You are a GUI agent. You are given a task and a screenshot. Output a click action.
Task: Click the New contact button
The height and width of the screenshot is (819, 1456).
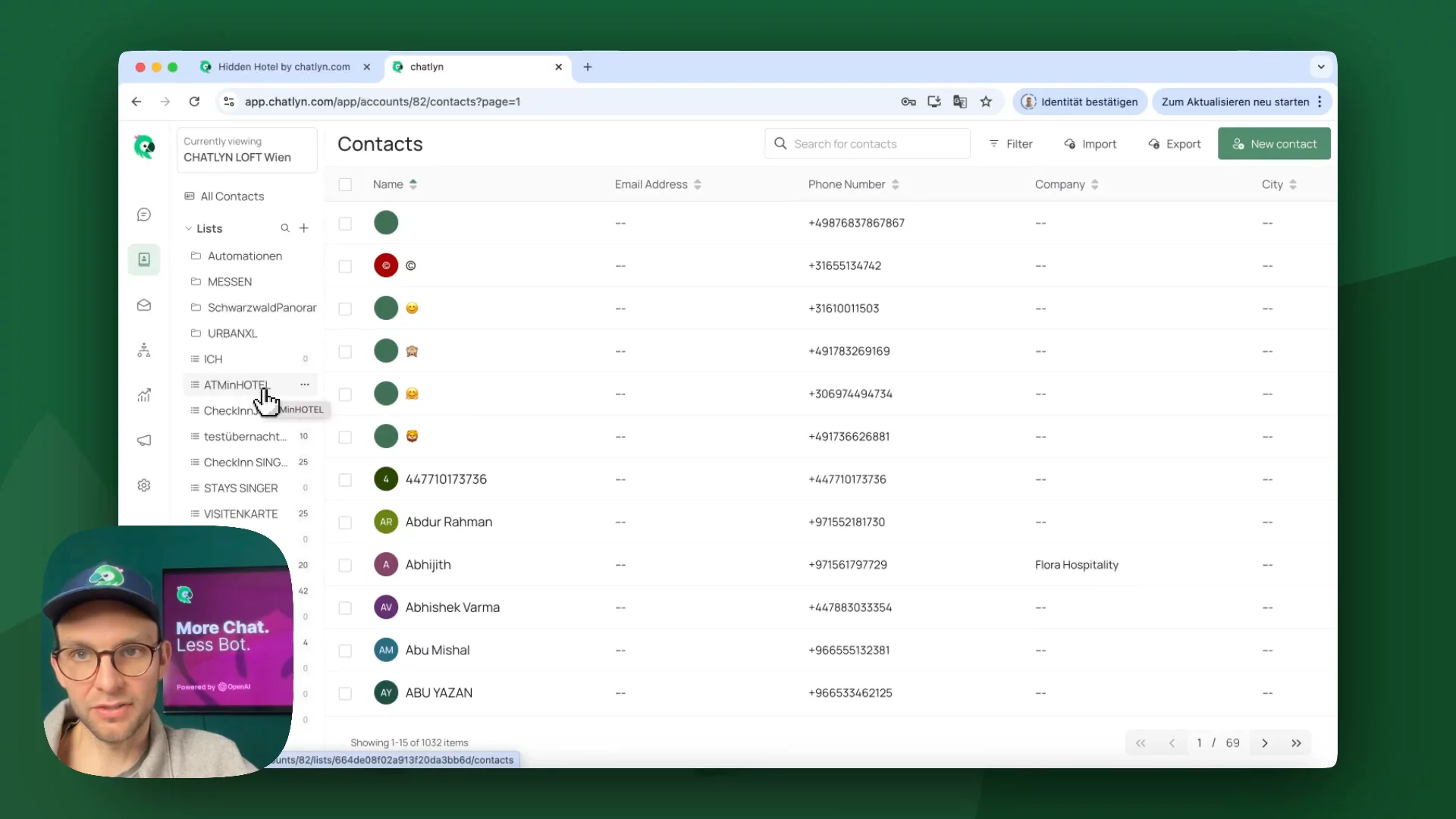coord(1274,144)
